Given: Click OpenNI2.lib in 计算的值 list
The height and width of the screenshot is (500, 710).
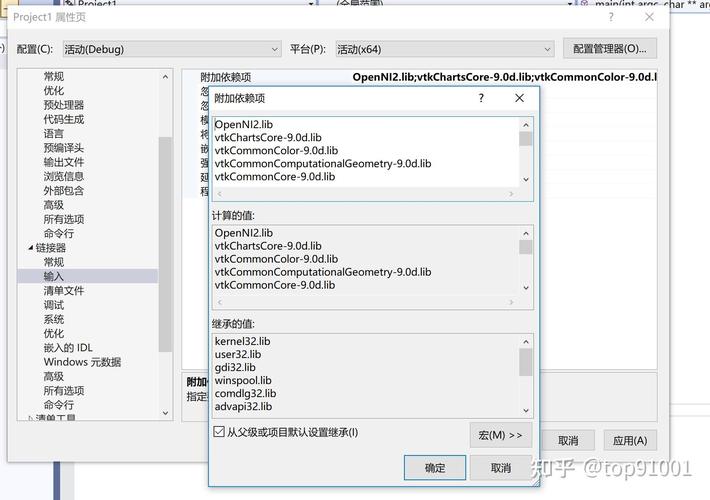Looking at the screenshot, I should pos(244,233).
